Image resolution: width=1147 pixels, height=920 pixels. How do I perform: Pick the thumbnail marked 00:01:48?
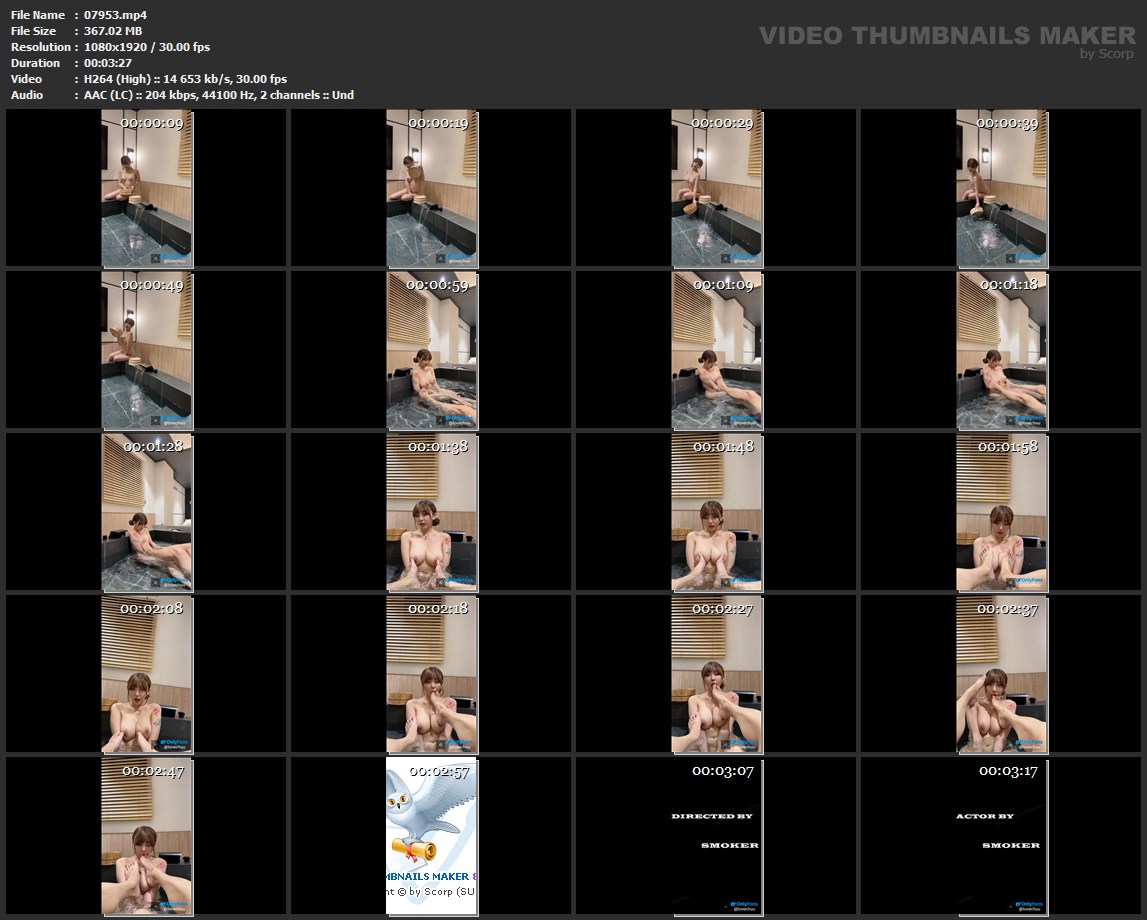(x=717, y=512)
